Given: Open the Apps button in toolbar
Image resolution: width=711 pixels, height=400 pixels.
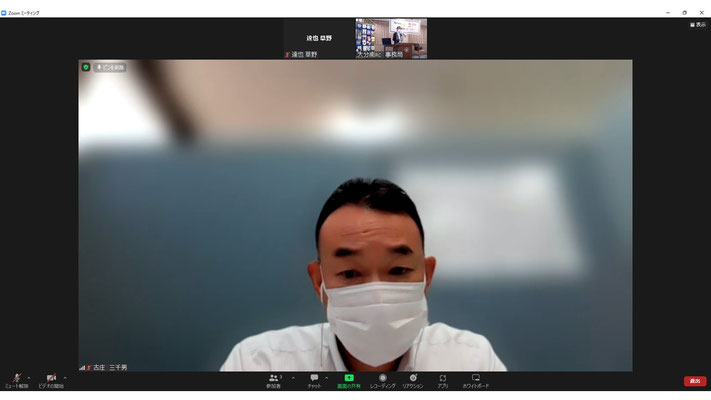Looking at the screenshot, I should tap(443, 381).
